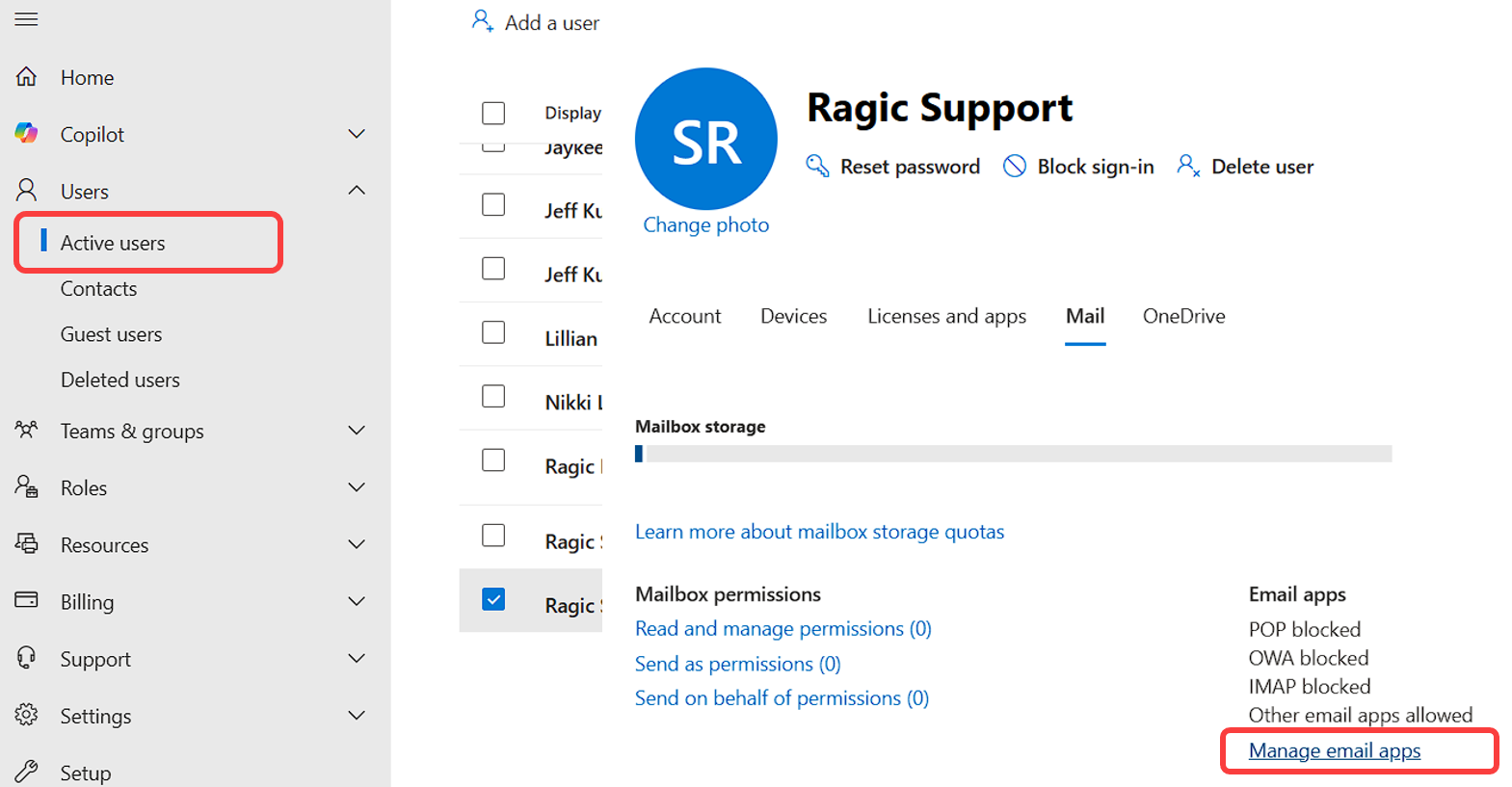
Task: Open Read and manage permissions link
Action: (783, 628)
